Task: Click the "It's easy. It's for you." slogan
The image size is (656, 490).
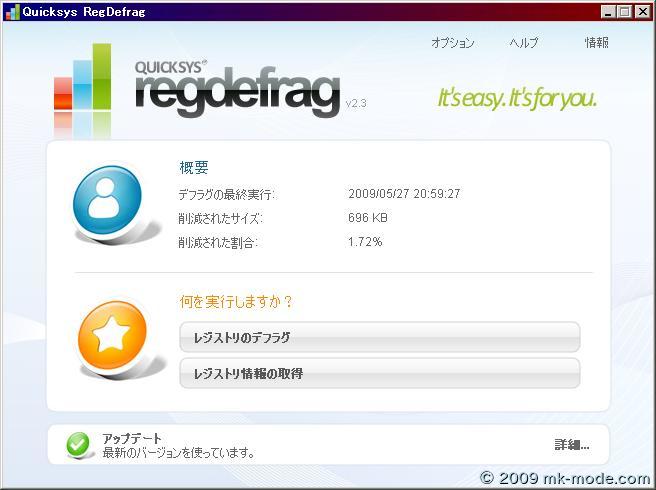Action: pos(517,98)
